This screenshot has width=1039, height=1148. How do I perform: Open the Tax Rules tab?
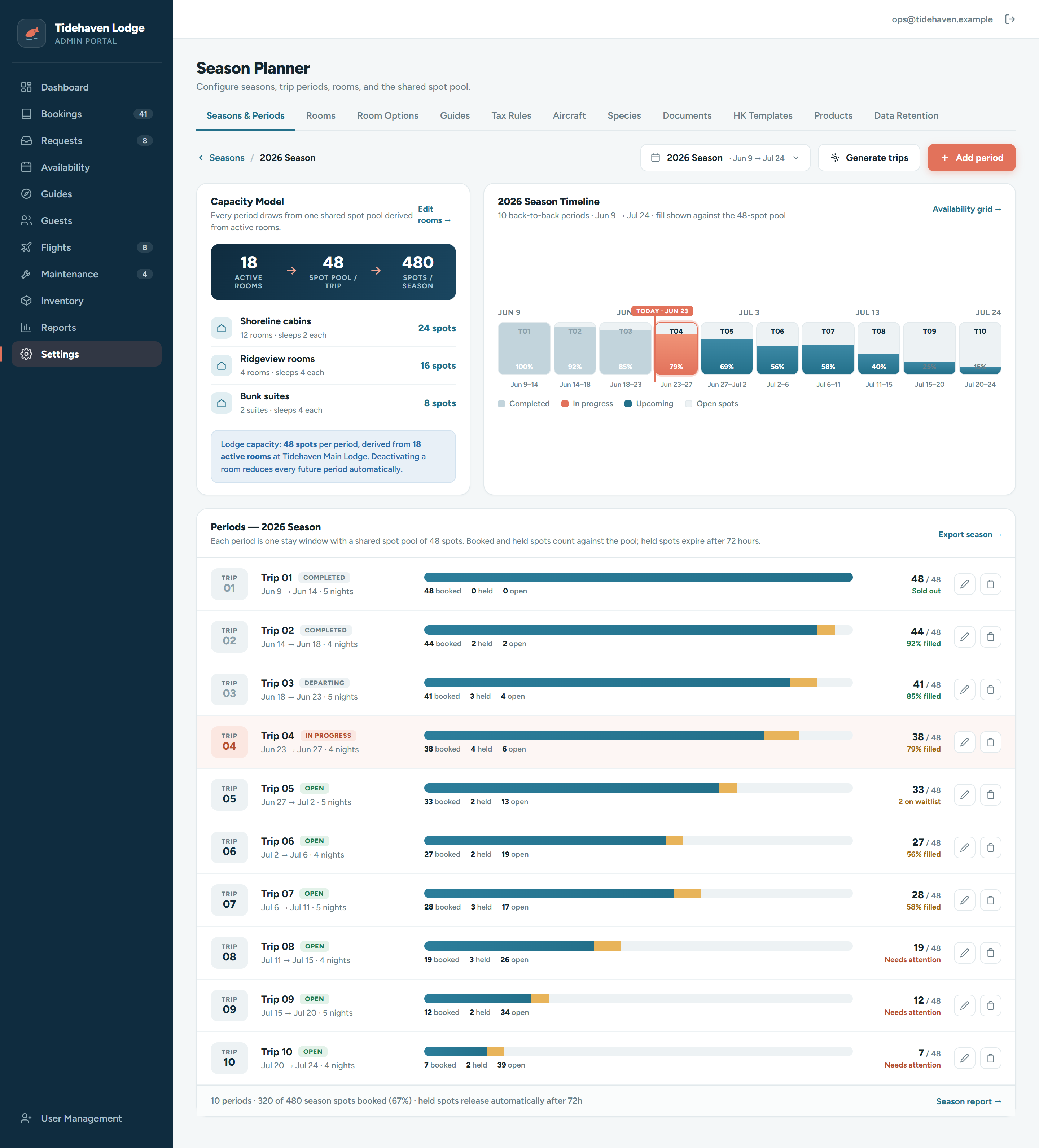(511, 115)
